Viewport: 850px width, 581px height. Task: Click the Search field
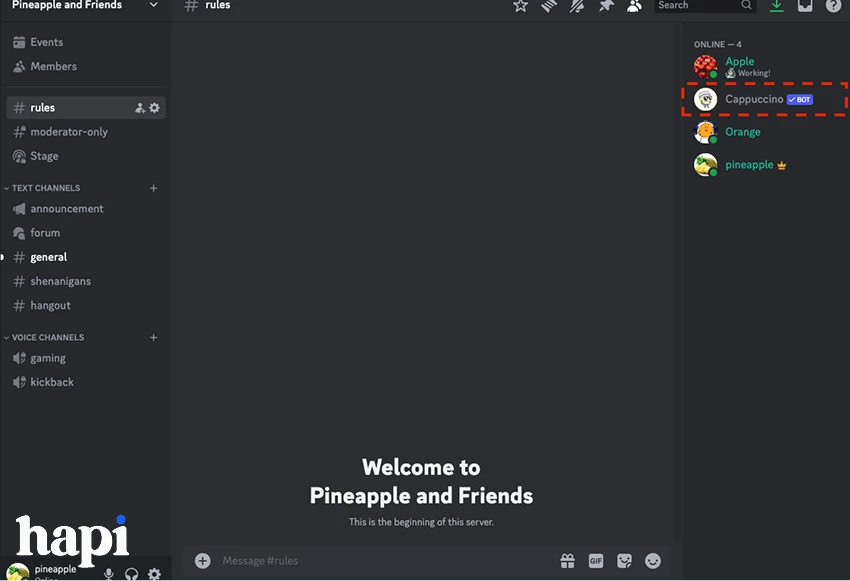click(705, 5)
